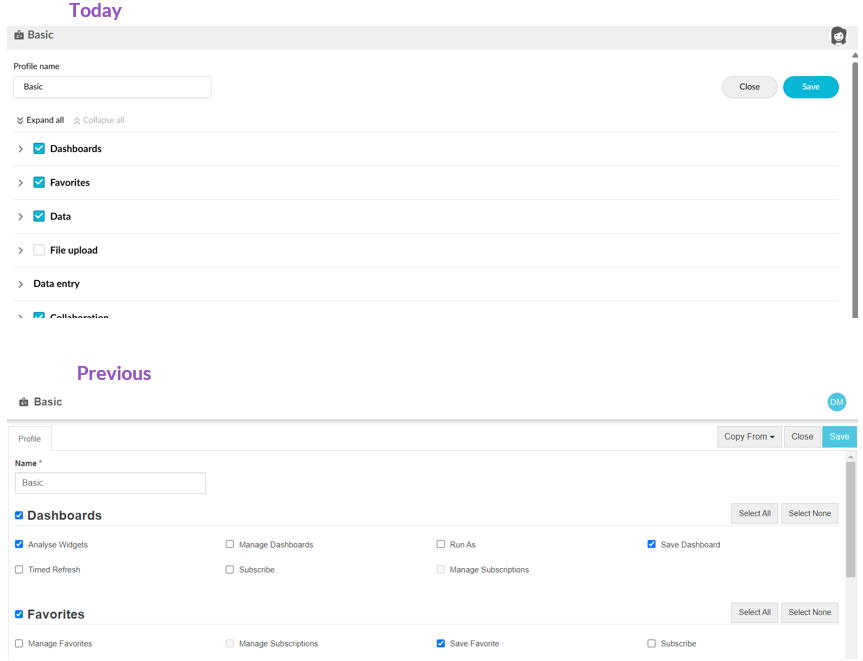Toggle the Favorites checkbox in Today view

(x=39, y=182)
